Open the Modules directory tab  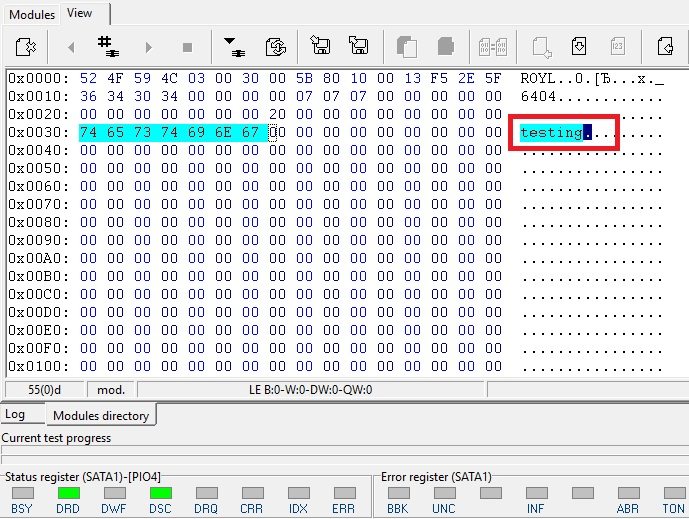pos(101,416)
